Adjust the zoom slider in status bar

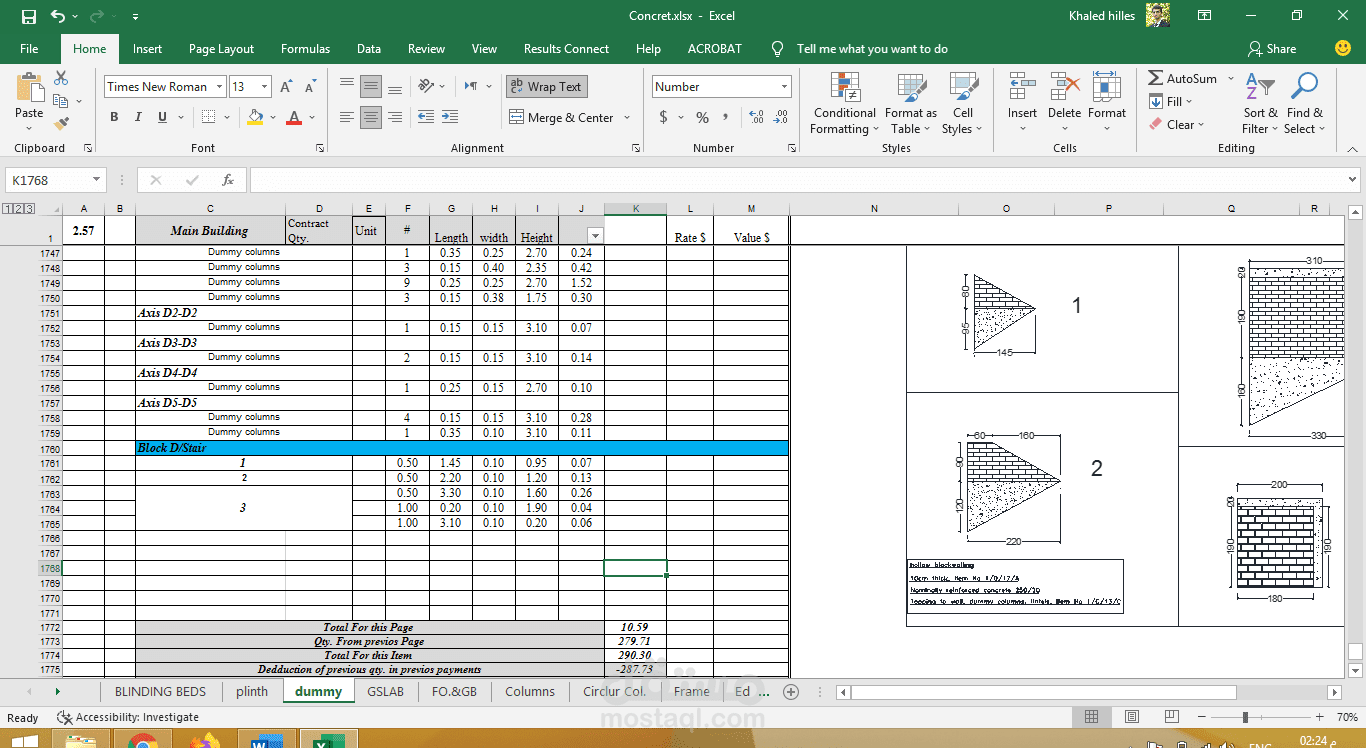pos(1245,717)
